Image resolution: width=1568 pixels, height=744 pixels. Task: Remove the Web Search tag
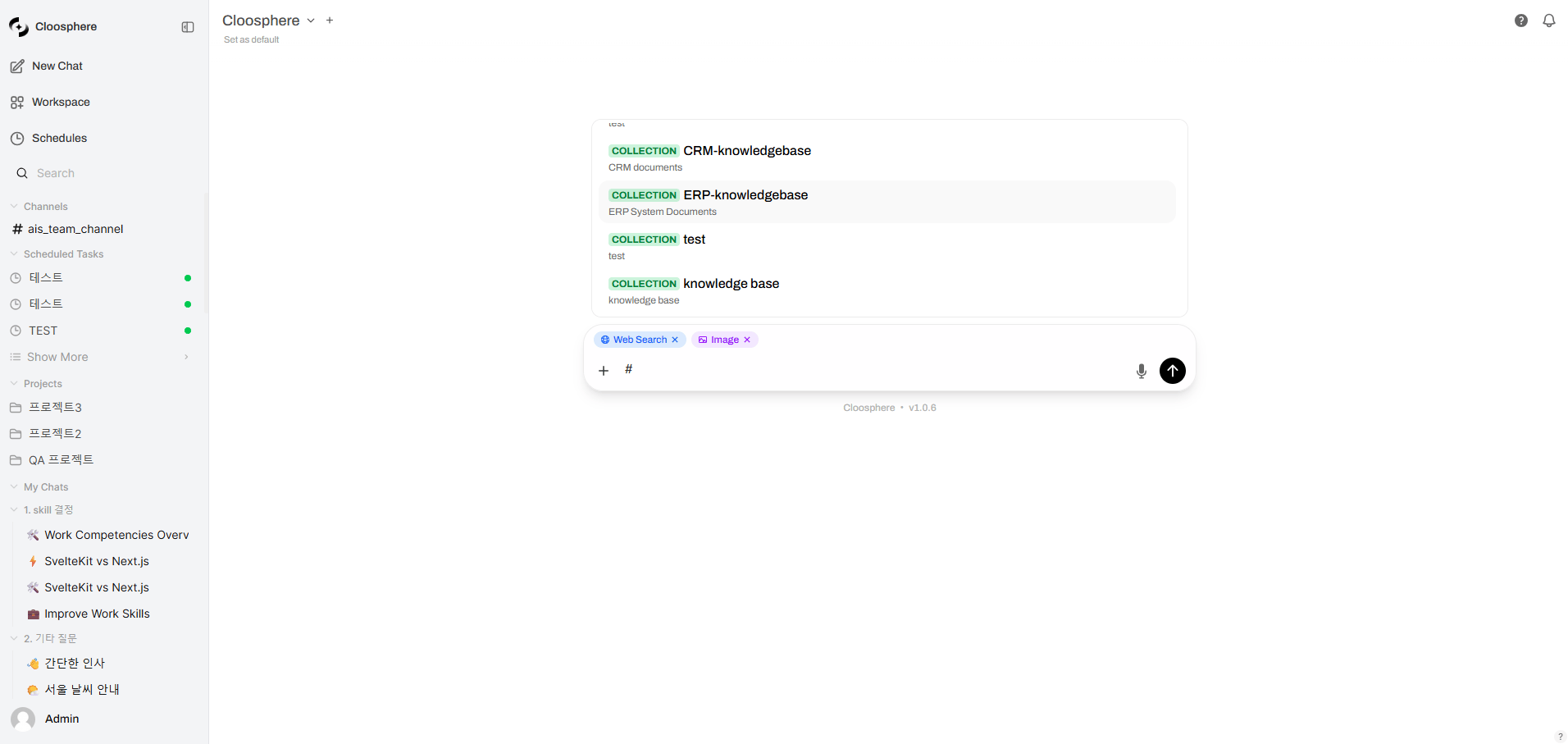[675, 340]
